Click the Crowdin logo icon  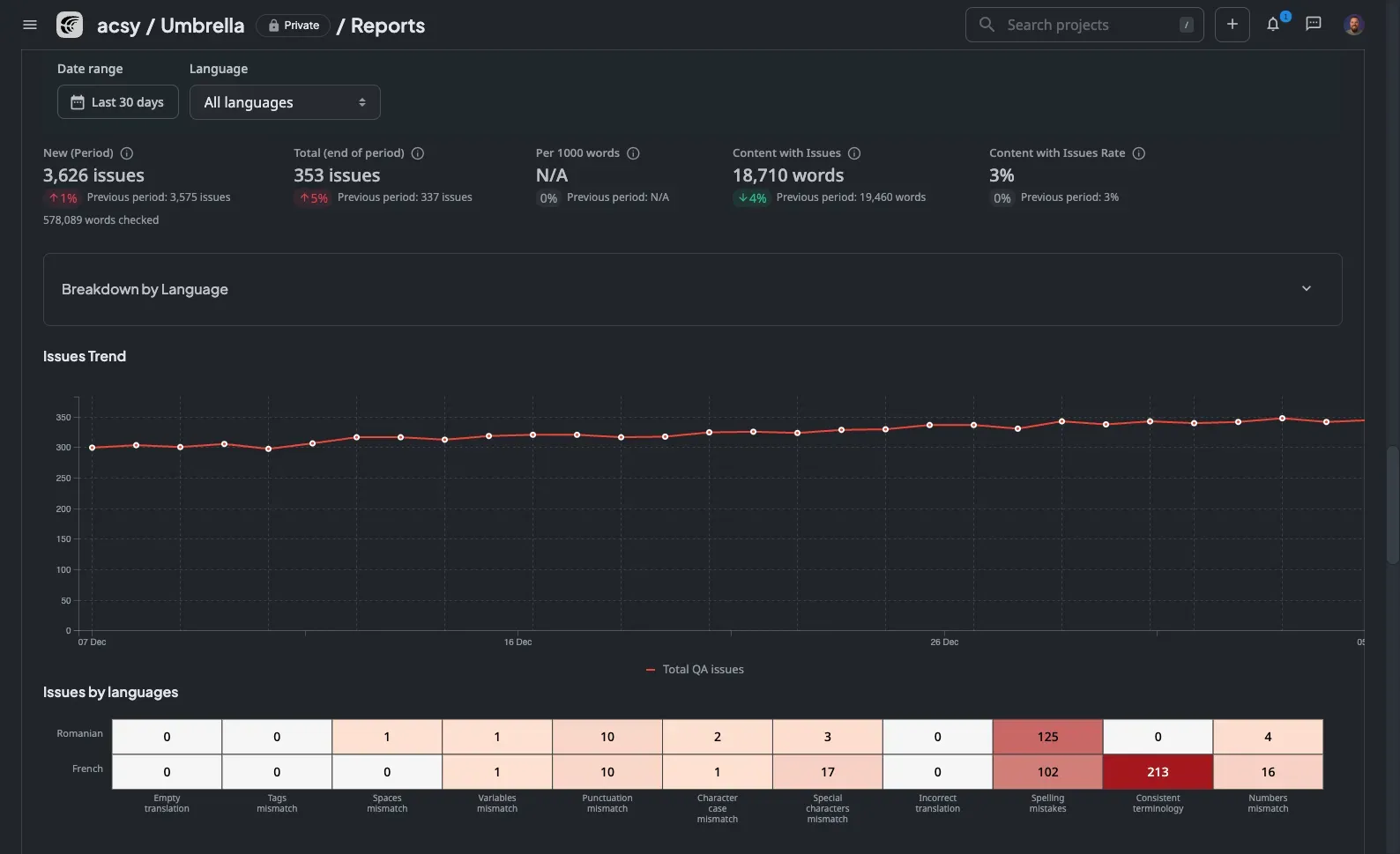click(70, 25)
